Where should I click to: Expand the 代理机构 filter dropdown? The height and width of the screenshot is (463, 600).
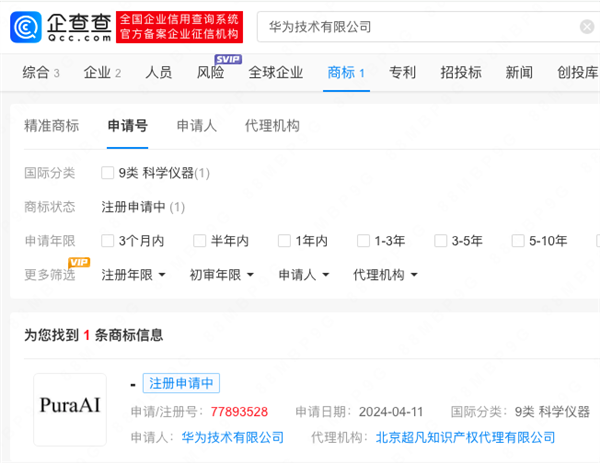tap(385, 274)
